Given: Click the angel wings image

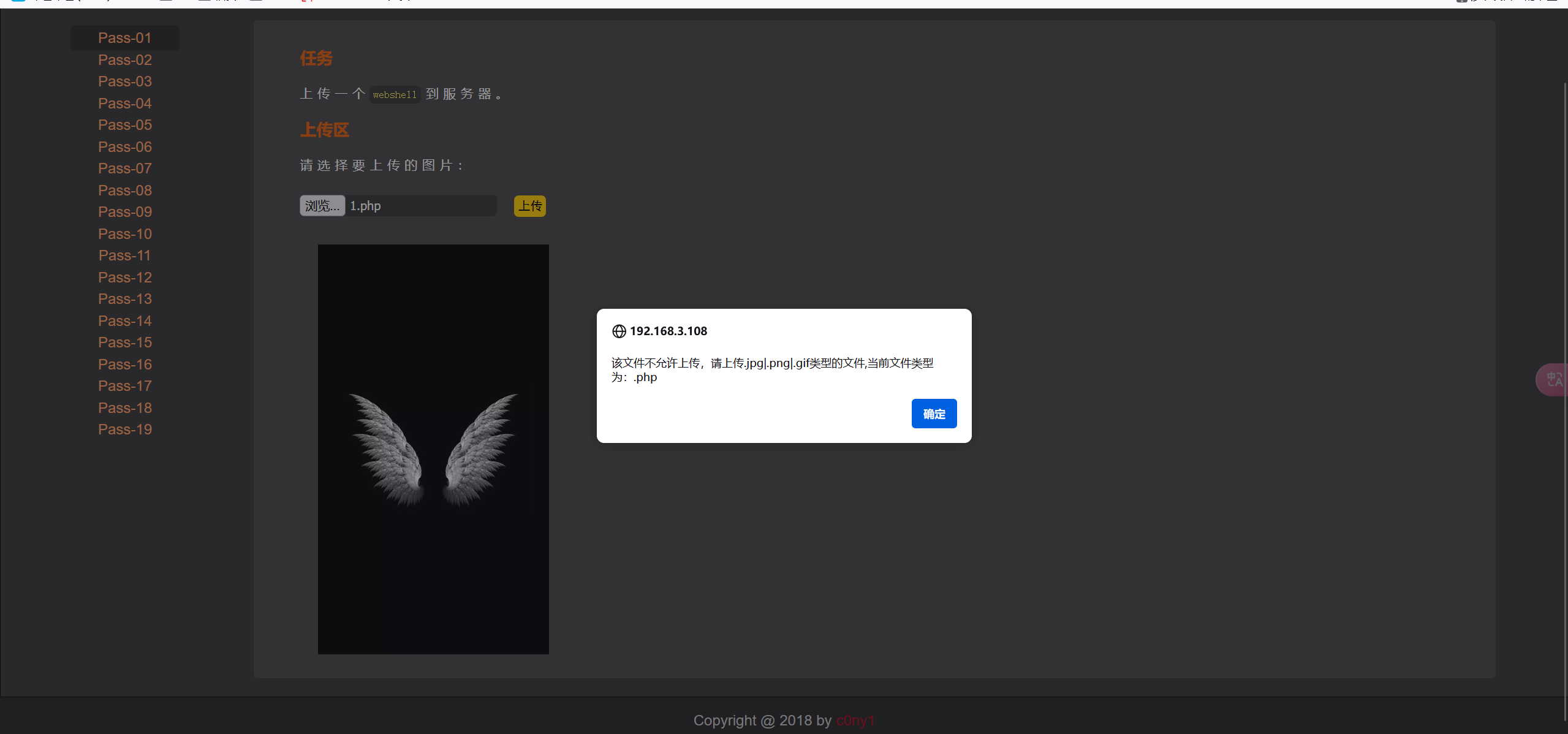Looking at the screenshot, I should 433,449.
